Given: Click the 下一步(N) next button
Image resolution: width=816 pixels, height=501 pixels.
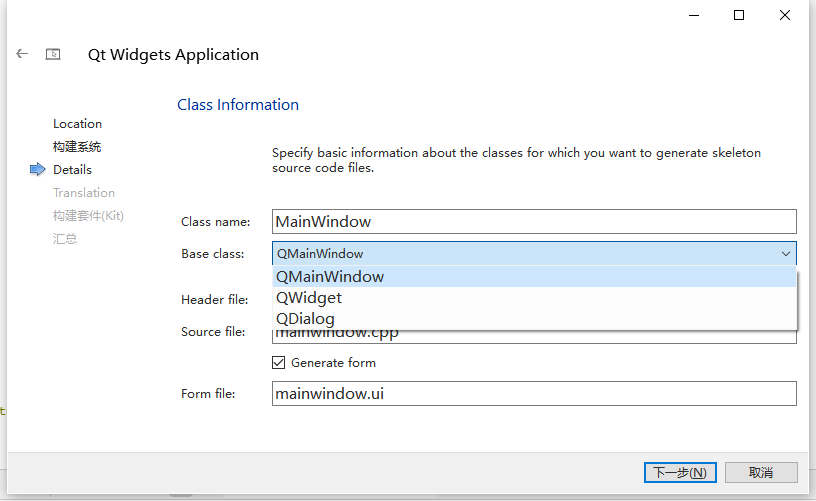Looking at the screenshot, I should tap(680, 472).
